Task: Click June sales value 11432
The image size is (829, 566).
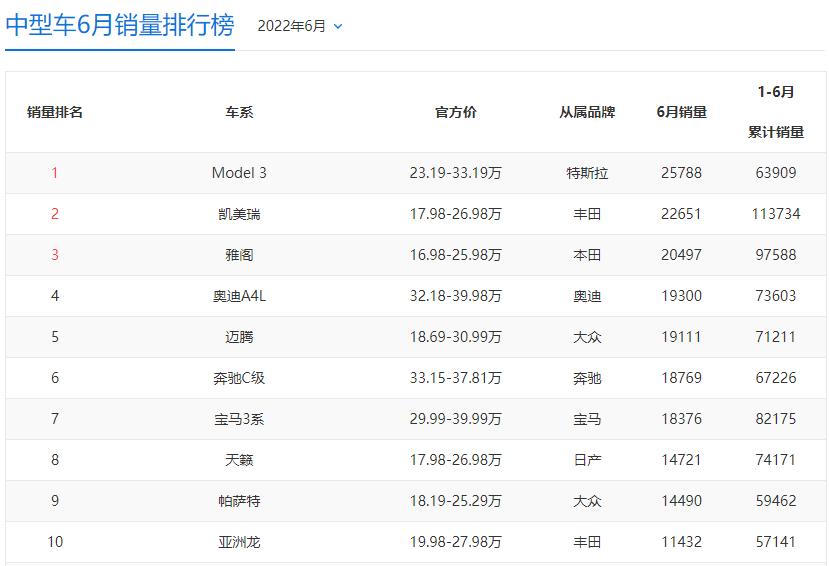Action: pyautogui.click(x=681, y=542)
